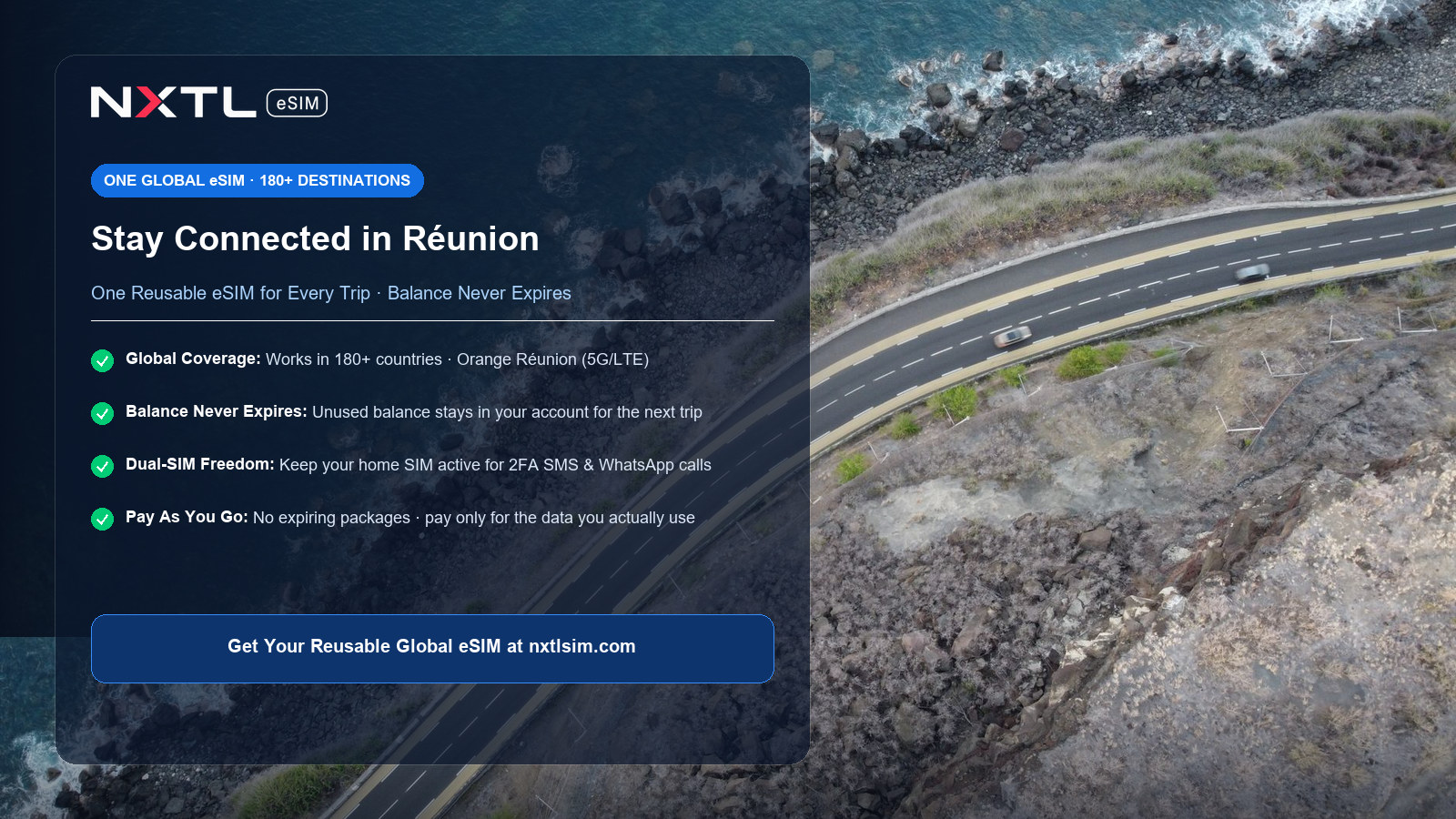Click the text about 2FA SMS & WhatsApp calls
This screenshot has height=819, width=1456.
(495, 465)
